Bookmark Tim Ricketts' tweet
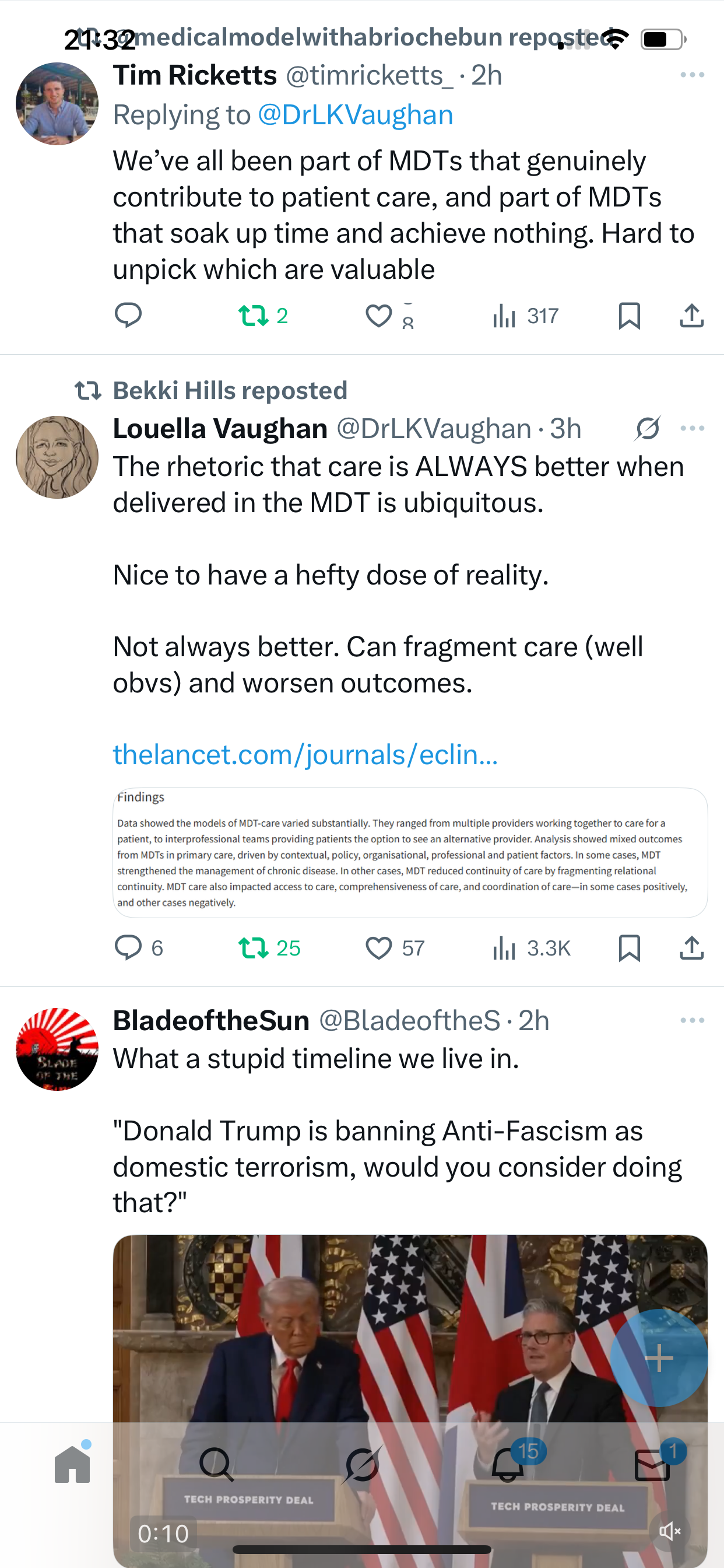The image size is (724, 1568). pos(629,316)
